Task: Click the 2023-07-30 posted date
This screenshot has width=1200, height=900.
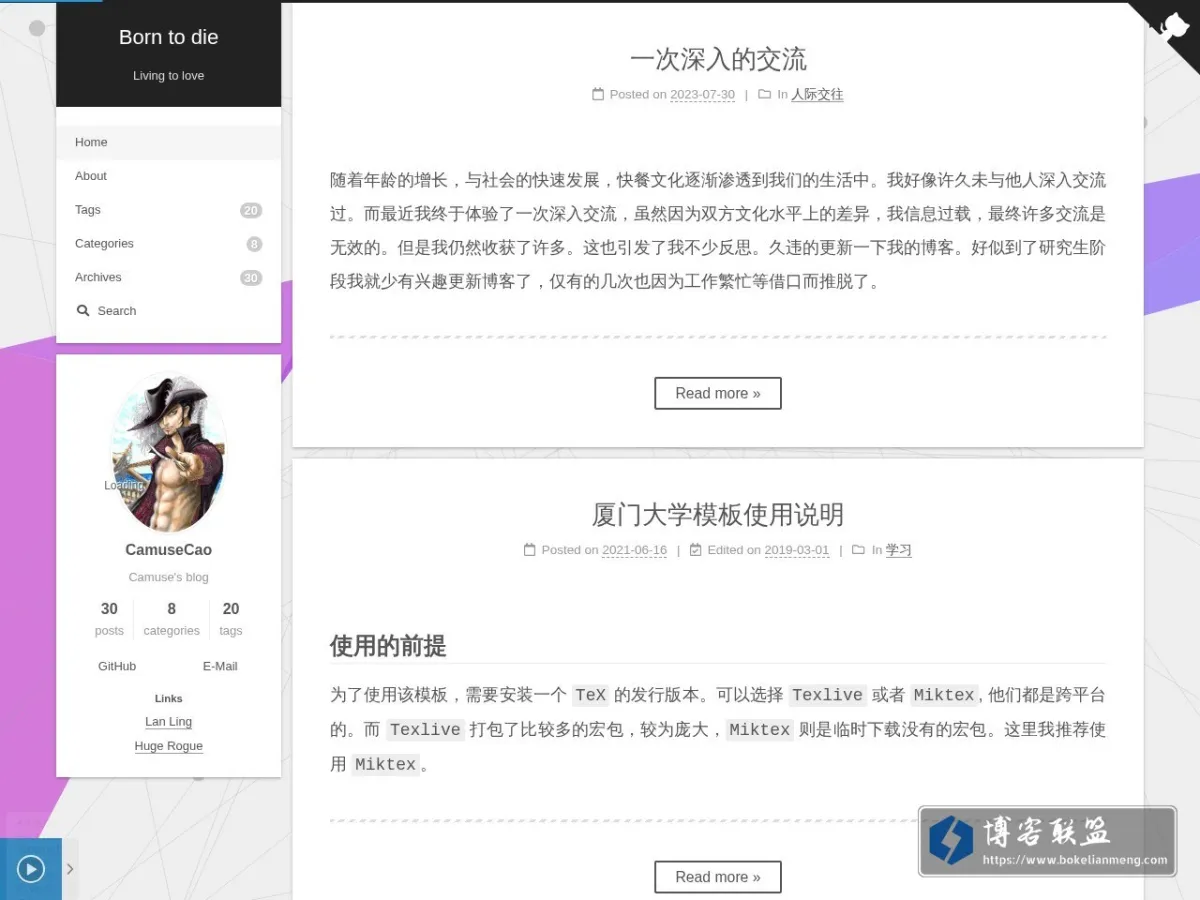Action: [702, 95]
